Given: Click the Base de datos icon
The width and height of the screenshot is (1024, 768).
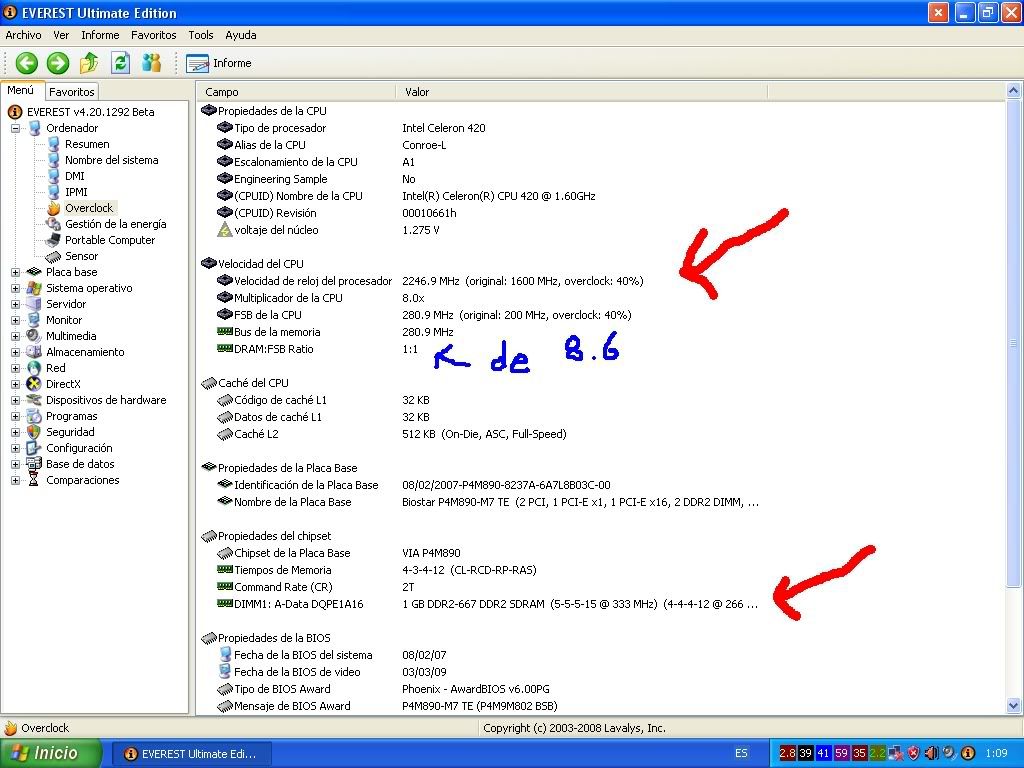Looking at the screenshot, I should pos(34,464).
